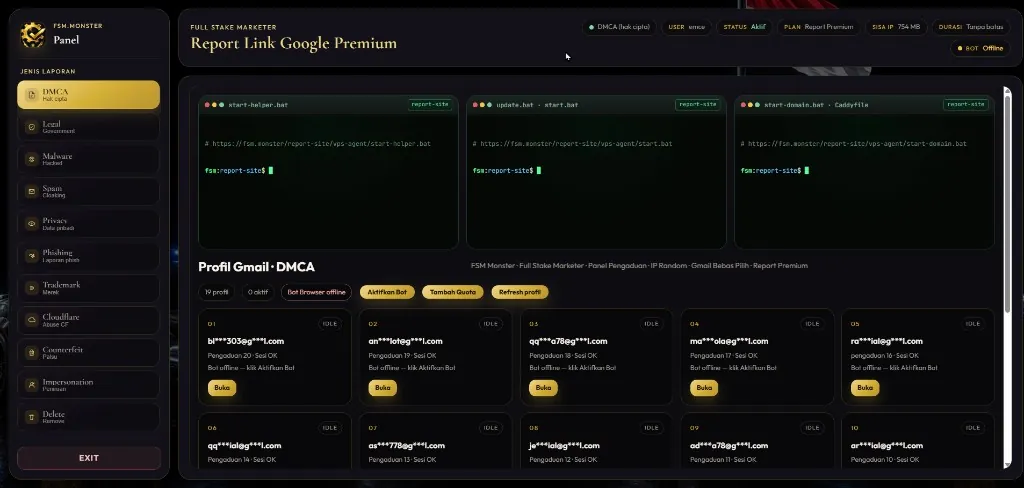Click the start-helper.bat terminal prompt

(x=238, y=171)
